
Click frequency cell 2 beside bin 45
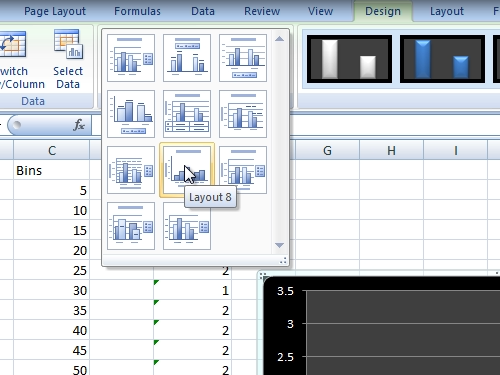(192, 350)
